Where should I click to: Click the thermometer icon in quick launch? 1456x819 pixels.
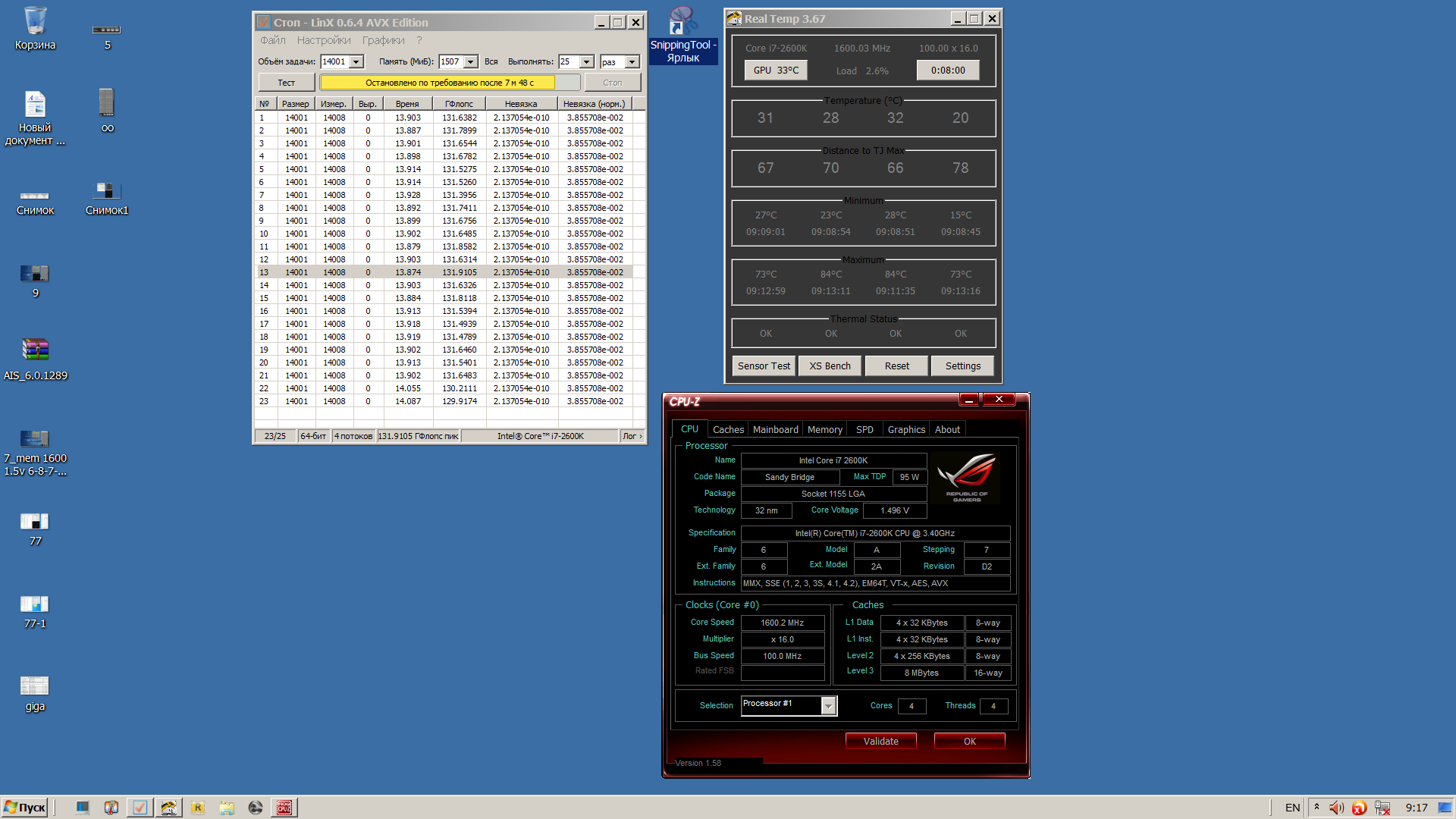tap(111, 808)
